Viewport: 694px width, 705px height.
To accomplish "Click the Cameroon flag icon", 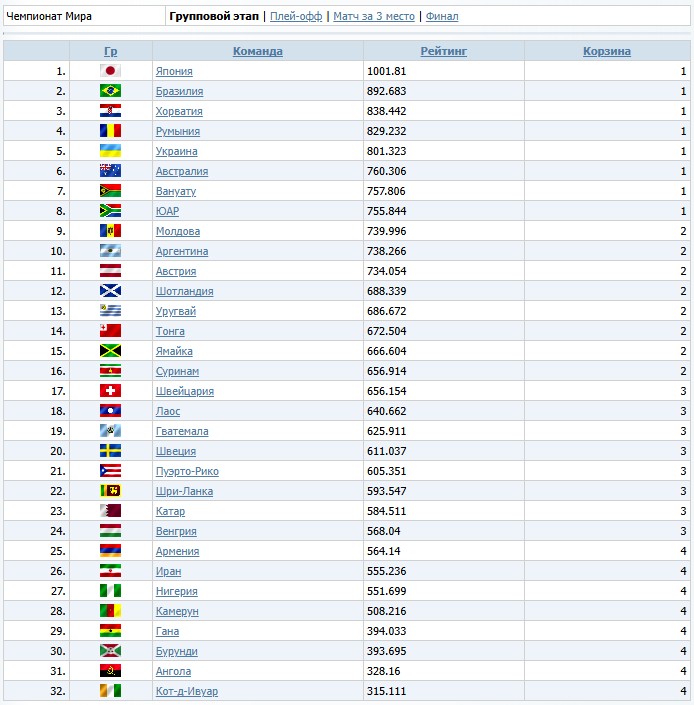I will click(x=110, y=611).
